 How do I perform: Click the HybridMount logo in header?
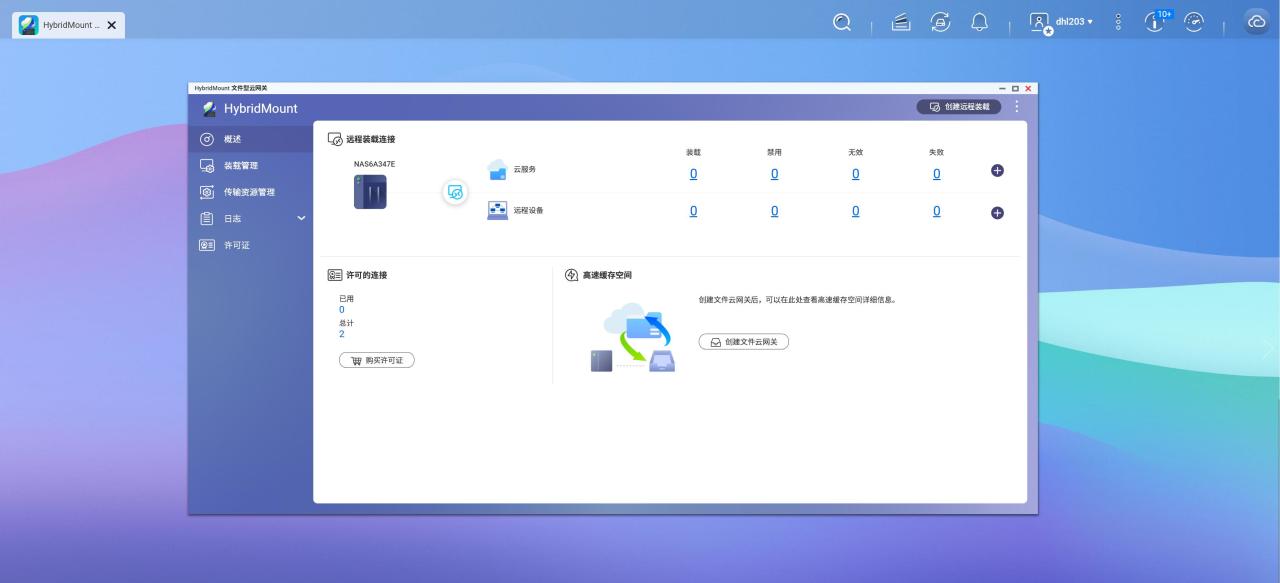point(209,108)
